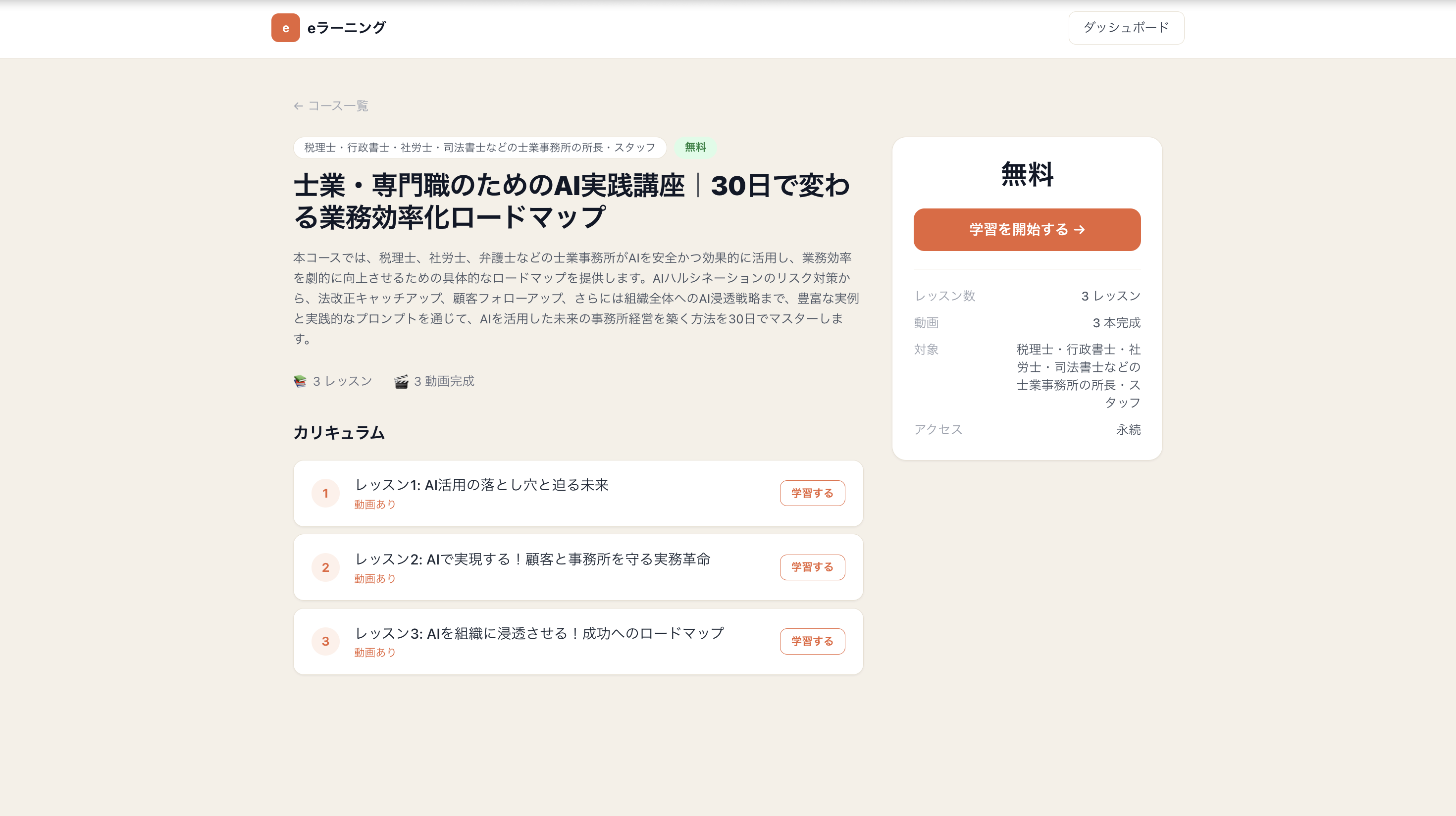This screenshot has height=816, width=1456.
Task: Click 学習する for レッスン2
Action: click(x=812, y=567)
